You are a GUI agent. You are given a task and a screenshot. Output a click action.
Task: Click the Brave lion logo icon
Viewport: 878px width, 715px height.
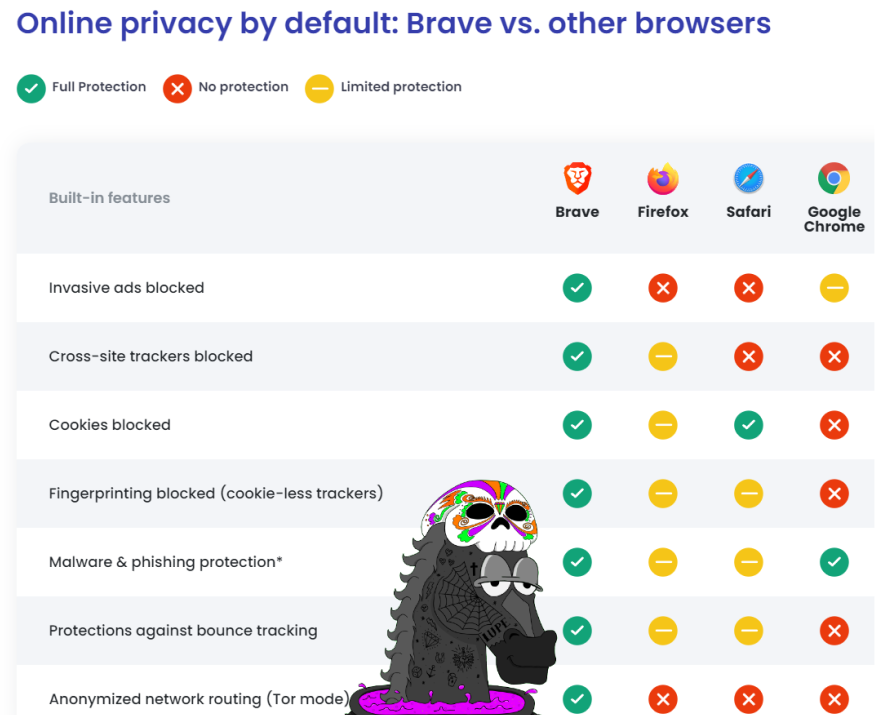coord(577,179)
